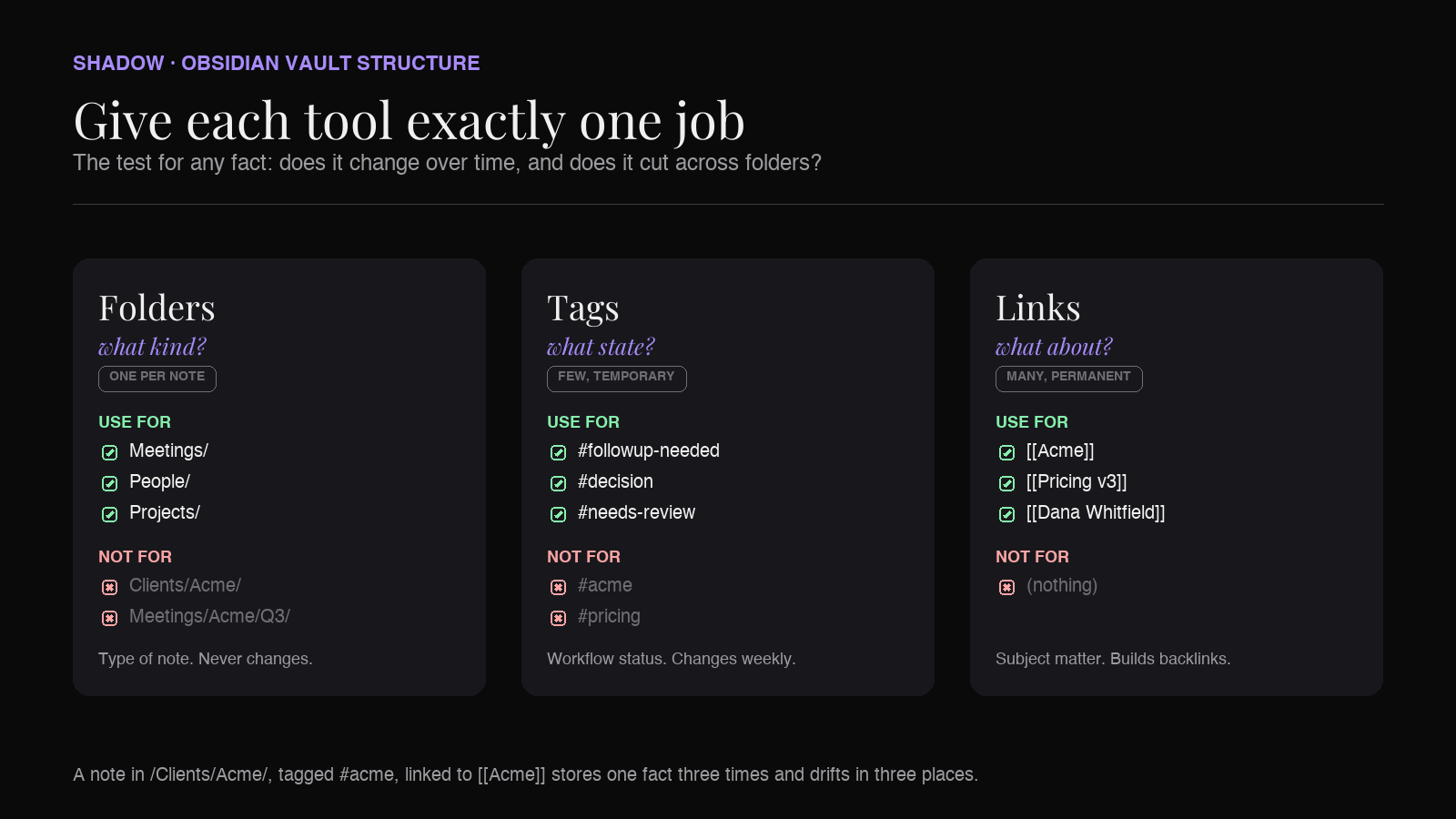Viewport: 1456px width, 819px height.
Task: Select the Meetings/ folder text
Action: (169, 450)
